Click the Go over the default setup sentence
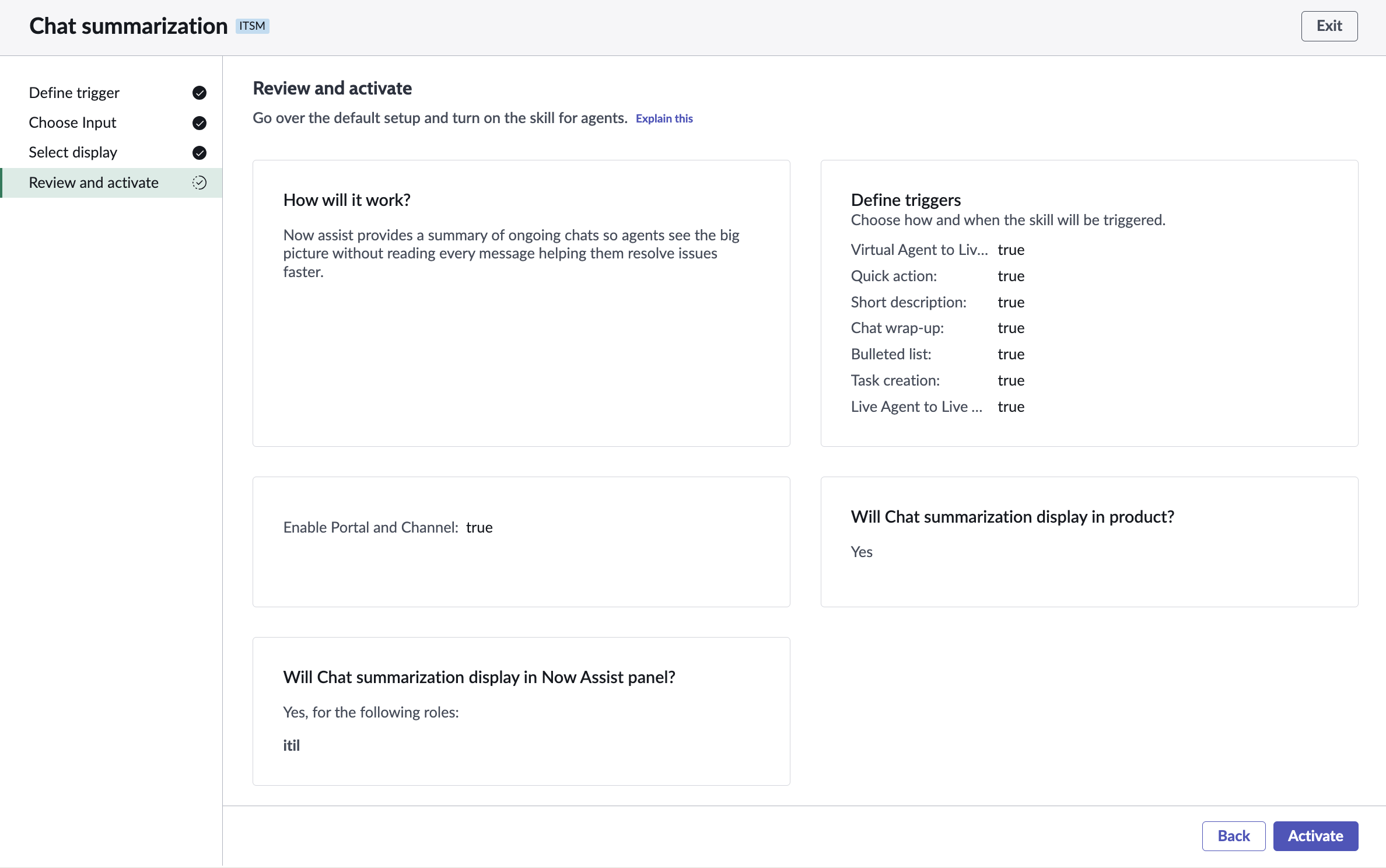1386x868 pixels. click(440, 118)
